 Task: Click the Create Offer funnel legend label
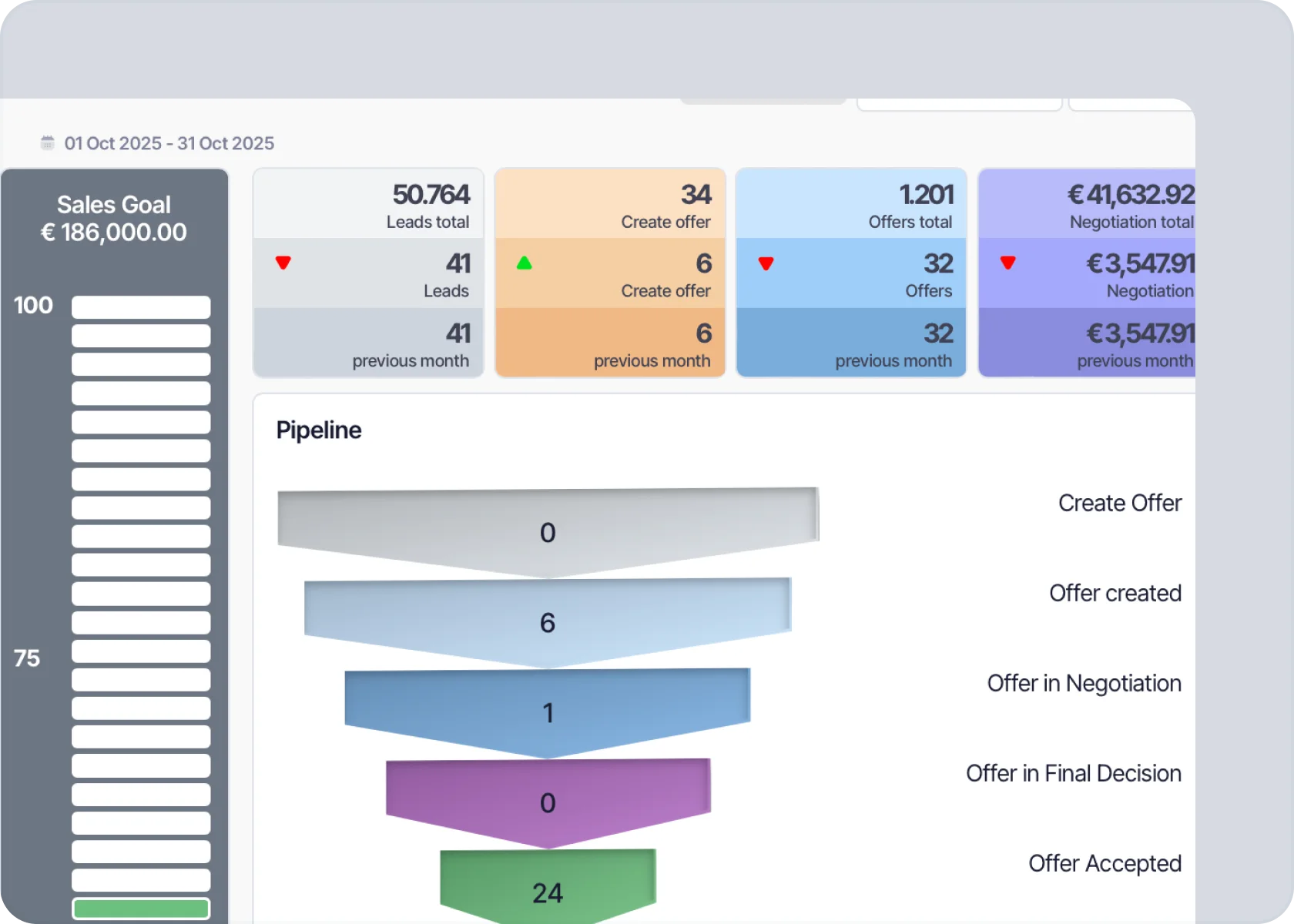tap(1120, 503)
